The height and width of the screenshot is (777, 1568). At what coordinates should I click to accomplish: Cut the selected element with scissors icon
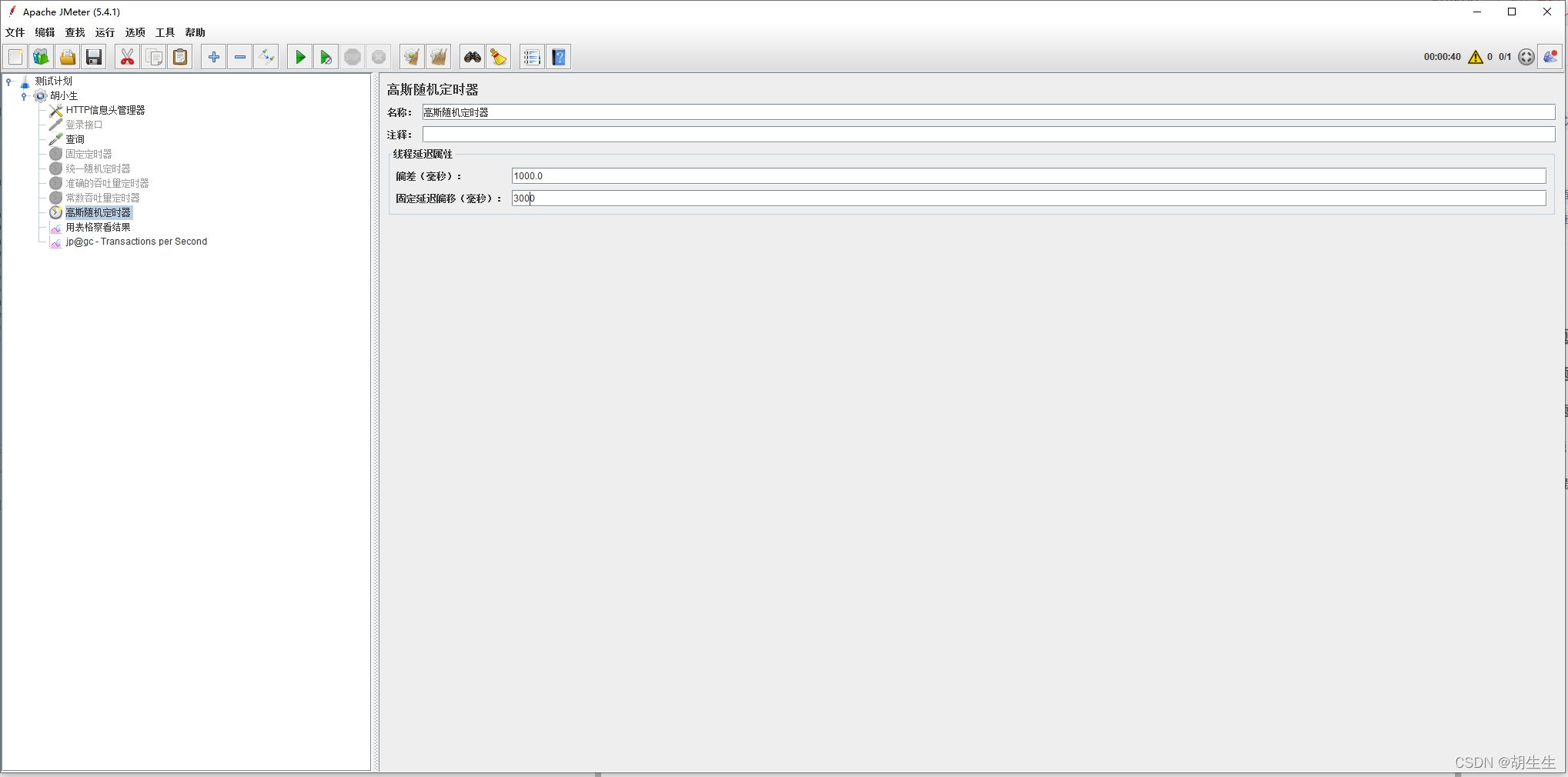coord(127,56)
